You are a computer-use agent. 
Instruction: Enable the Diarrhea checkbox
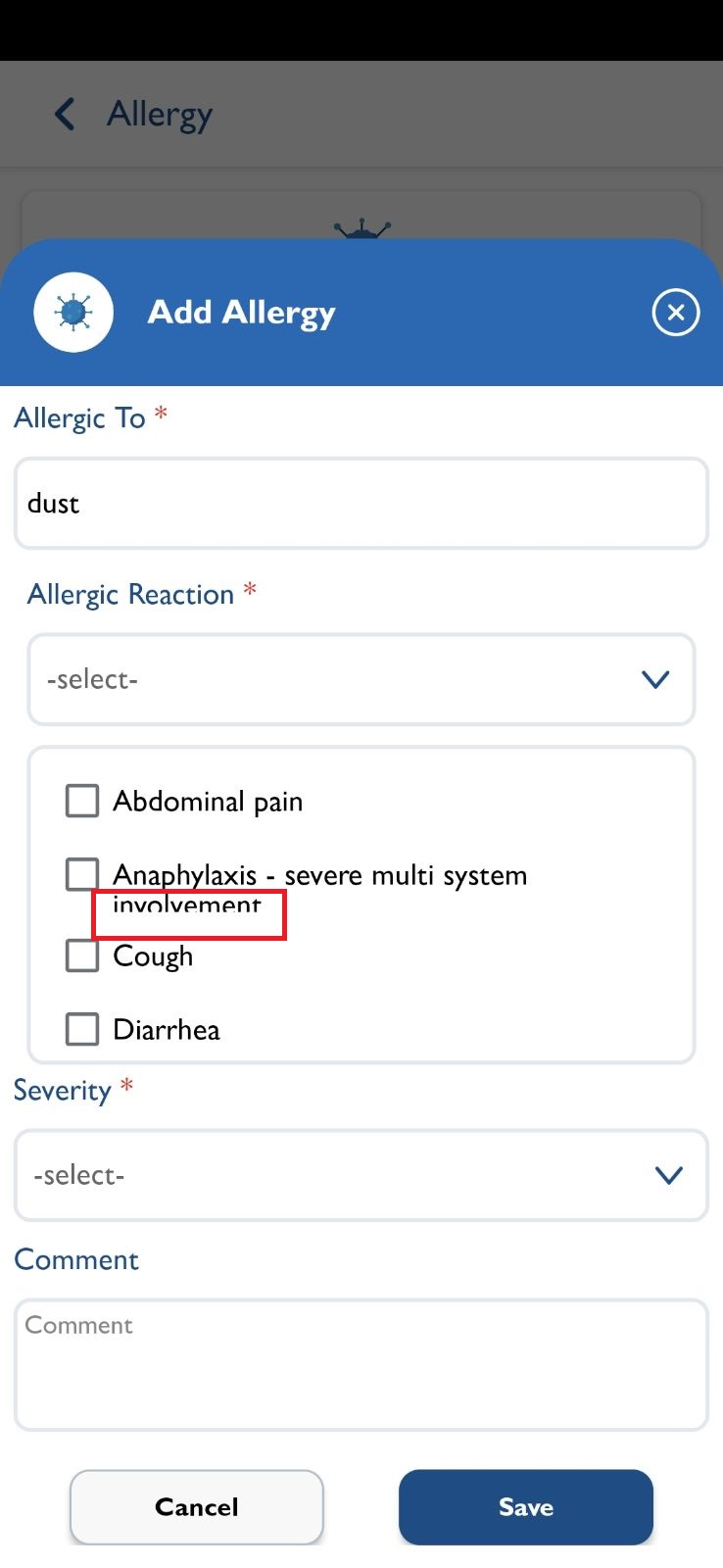click(x=82, y=1029)
